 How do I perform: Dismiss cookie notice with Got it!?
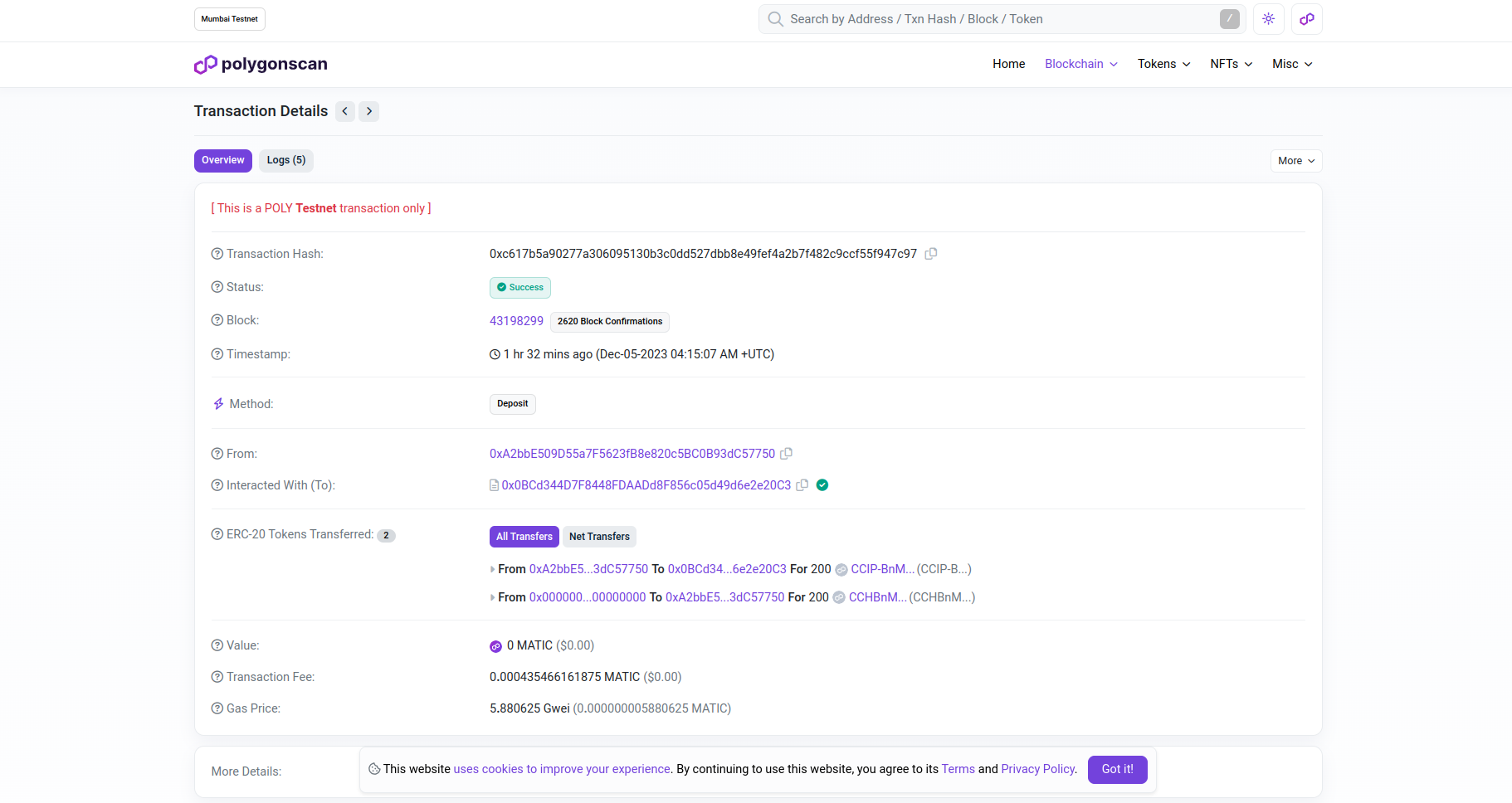point(1118,770)
